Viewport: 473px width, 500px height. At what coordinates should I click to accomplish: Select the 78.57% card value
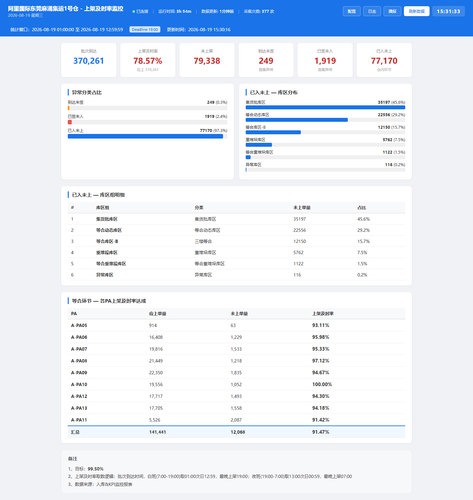[x=148, y=61]
